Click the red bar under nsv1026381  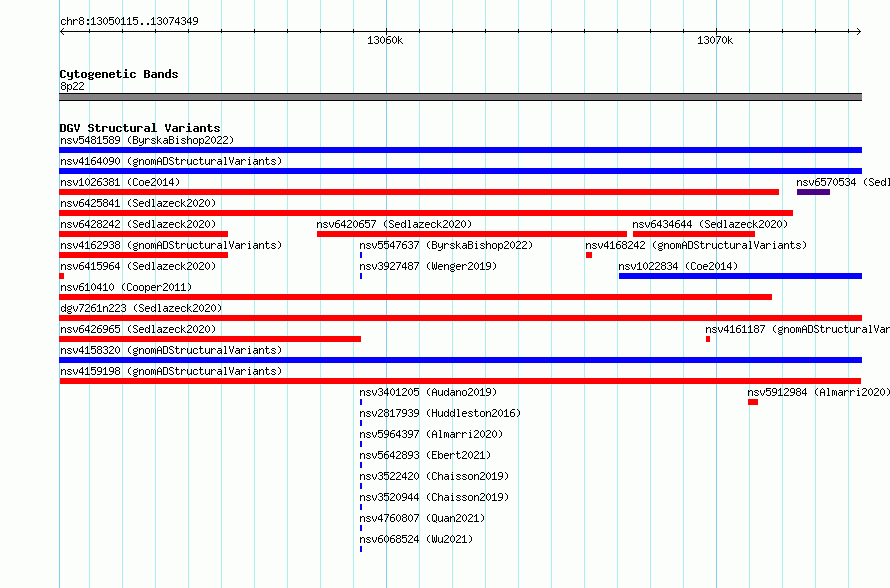pyautogui.click(x=419, y=192)
